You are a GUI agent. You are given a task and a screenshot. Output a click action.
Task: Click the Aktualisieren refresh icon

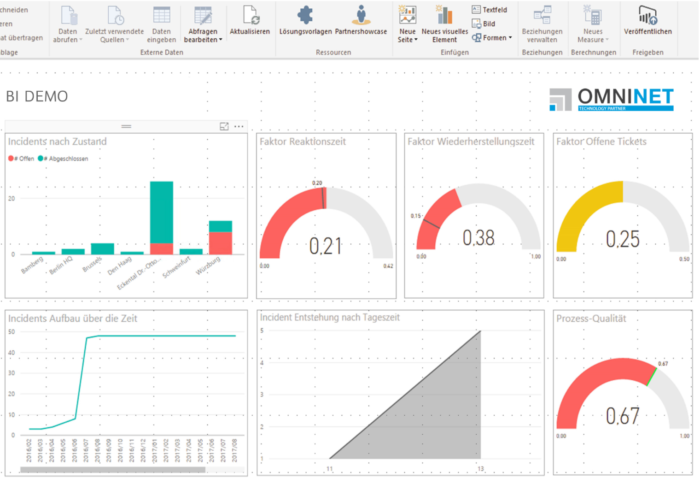(x=250, y=15)
